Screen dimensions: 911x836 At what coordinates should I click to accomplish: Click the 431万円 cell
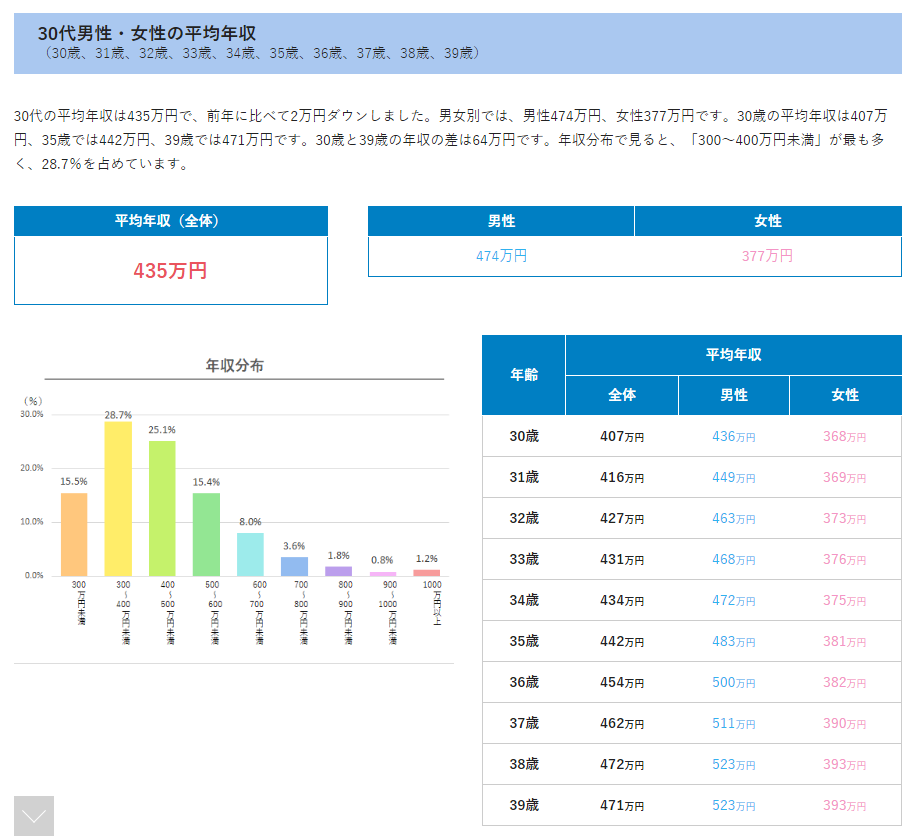622,559
